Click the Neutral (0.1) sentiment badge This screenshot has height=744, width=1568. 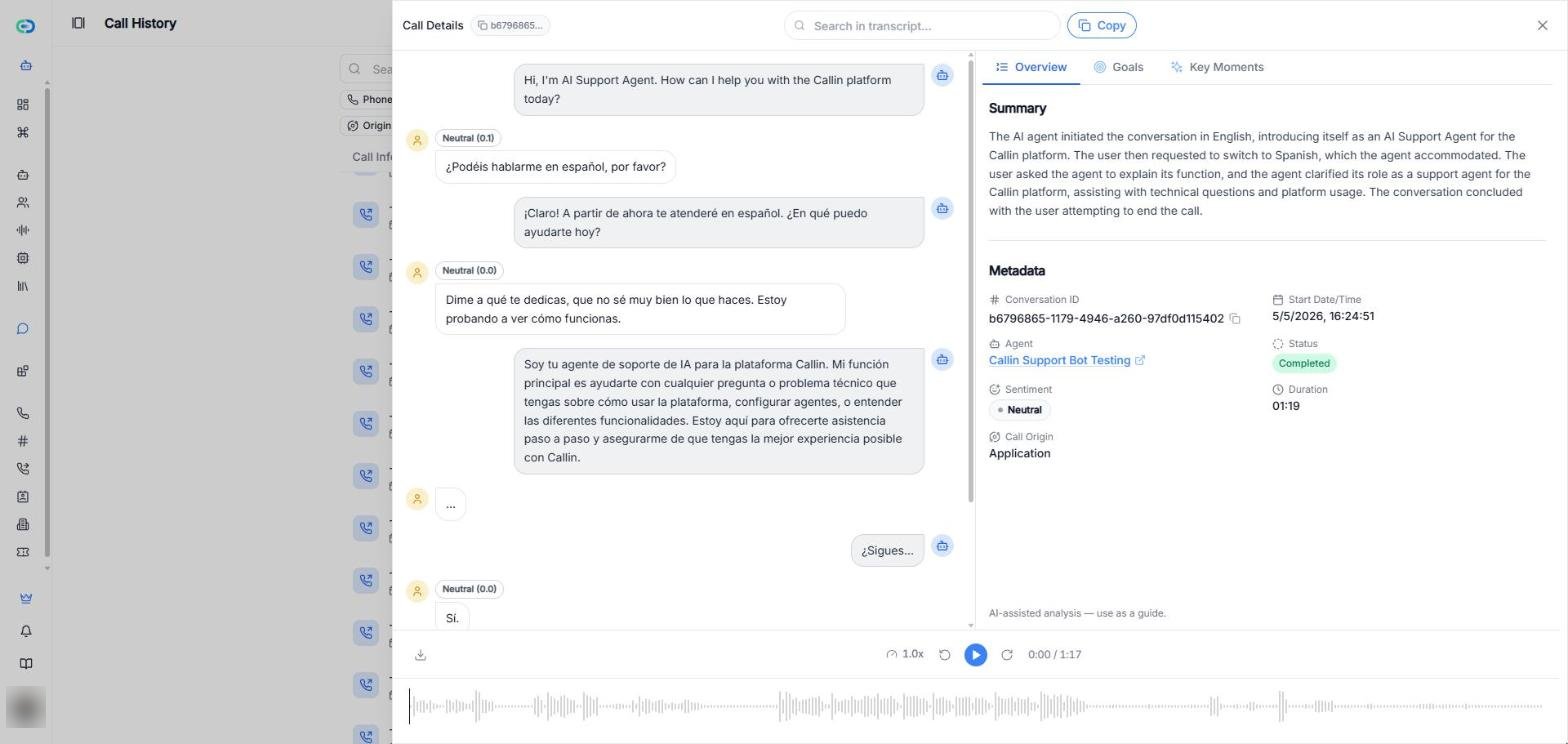tap(468, 138)
